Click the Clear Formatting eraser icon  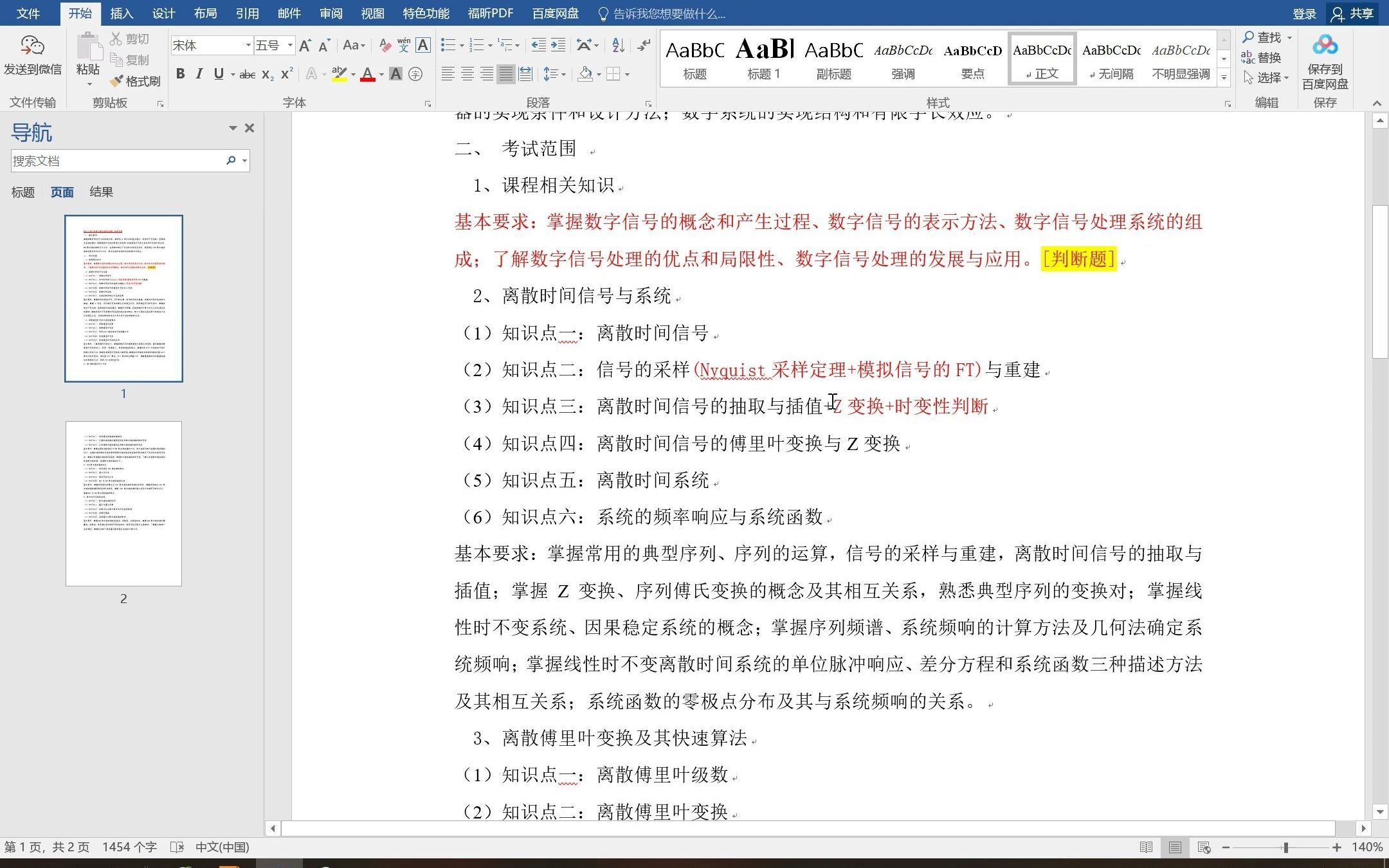coord(385,45)
